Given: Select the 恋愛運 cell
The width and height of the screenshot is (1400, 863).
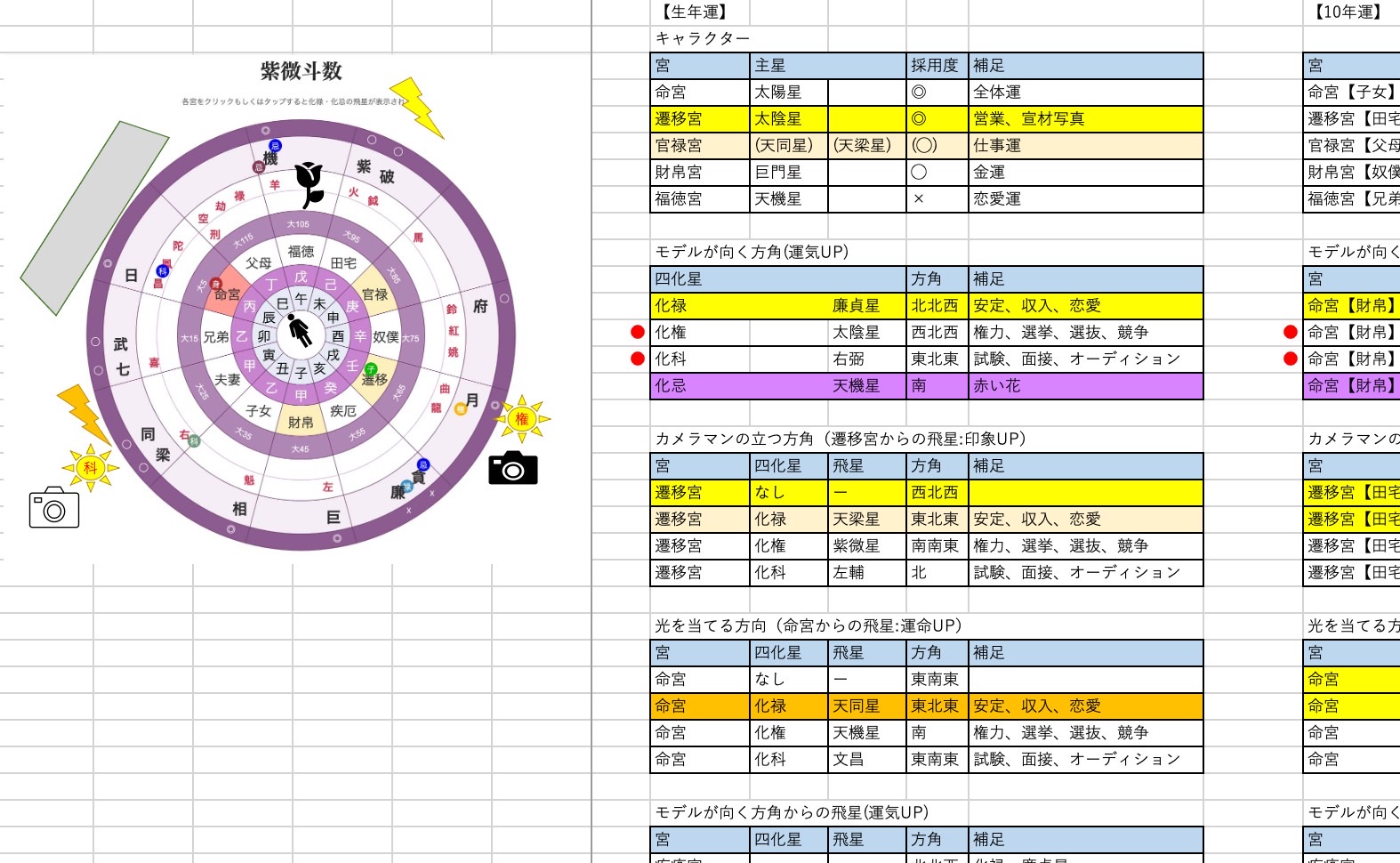Looking at the screenshot, I should [x=1085, y=199].
